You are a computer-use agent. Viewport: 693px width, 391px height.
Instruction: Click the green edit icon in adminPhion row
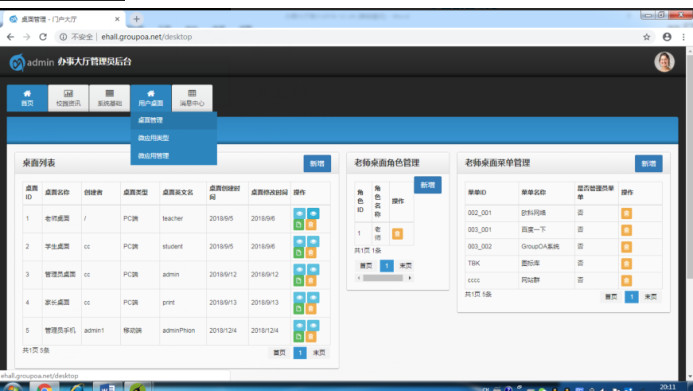(x=299, y=337)
